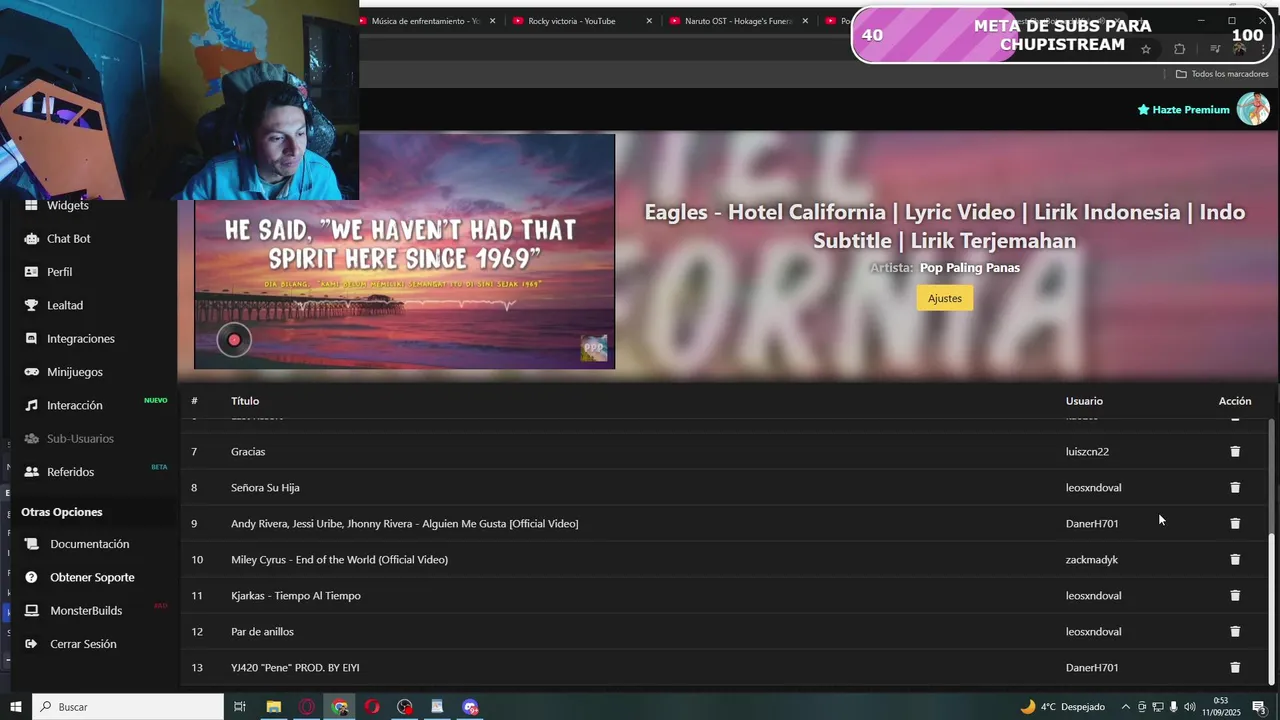Delete song 7 Gracias with trash icon
The image size is (1280, 720).
click(x=1235, y=451)
